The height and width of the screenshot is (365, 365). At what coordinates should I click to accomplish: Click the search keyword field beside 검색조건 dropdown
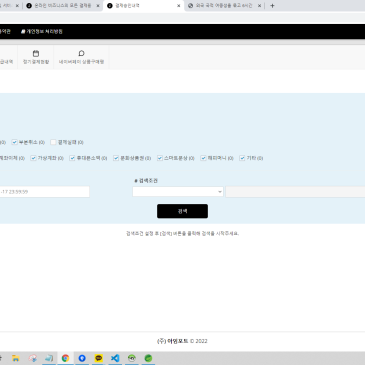coord(295,192)
